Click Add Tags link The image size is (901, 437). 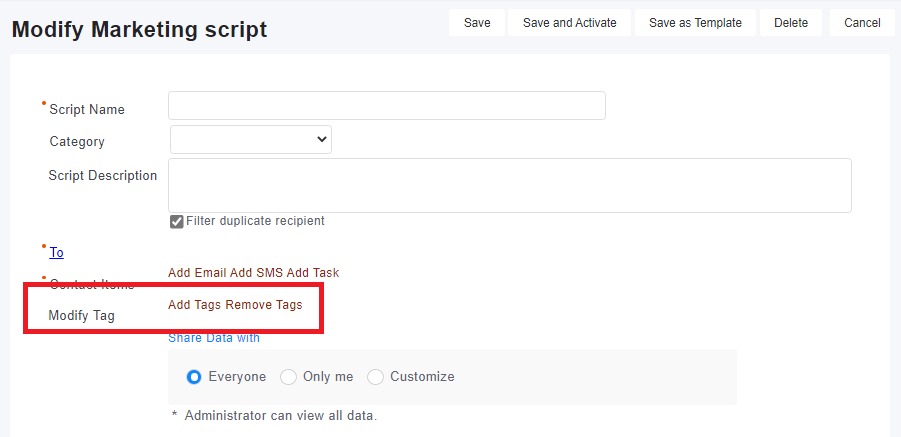(x=195, y=305)
